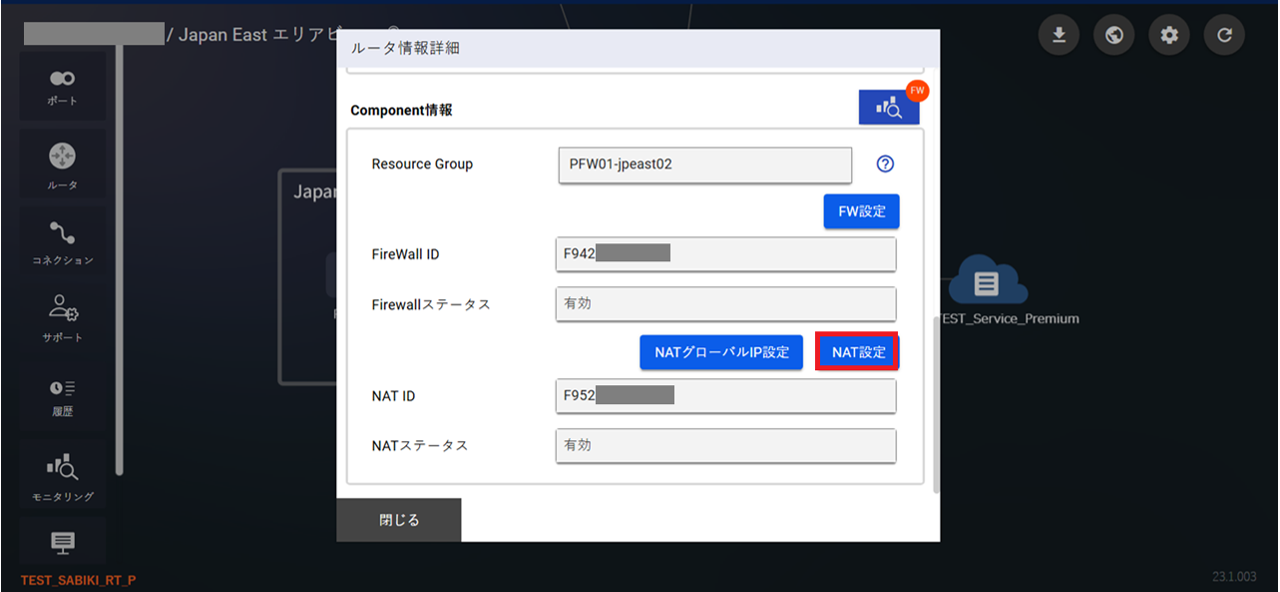Click the Firewallステータス label

point(431,304)
